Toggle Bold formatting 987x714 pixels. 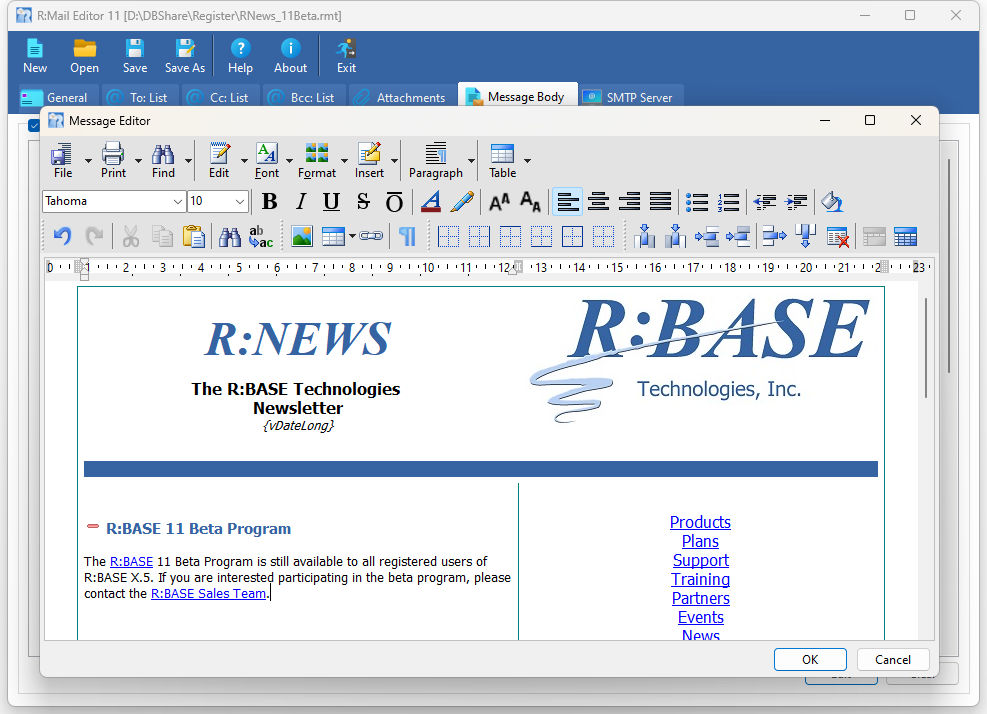[x=269, y=201]
